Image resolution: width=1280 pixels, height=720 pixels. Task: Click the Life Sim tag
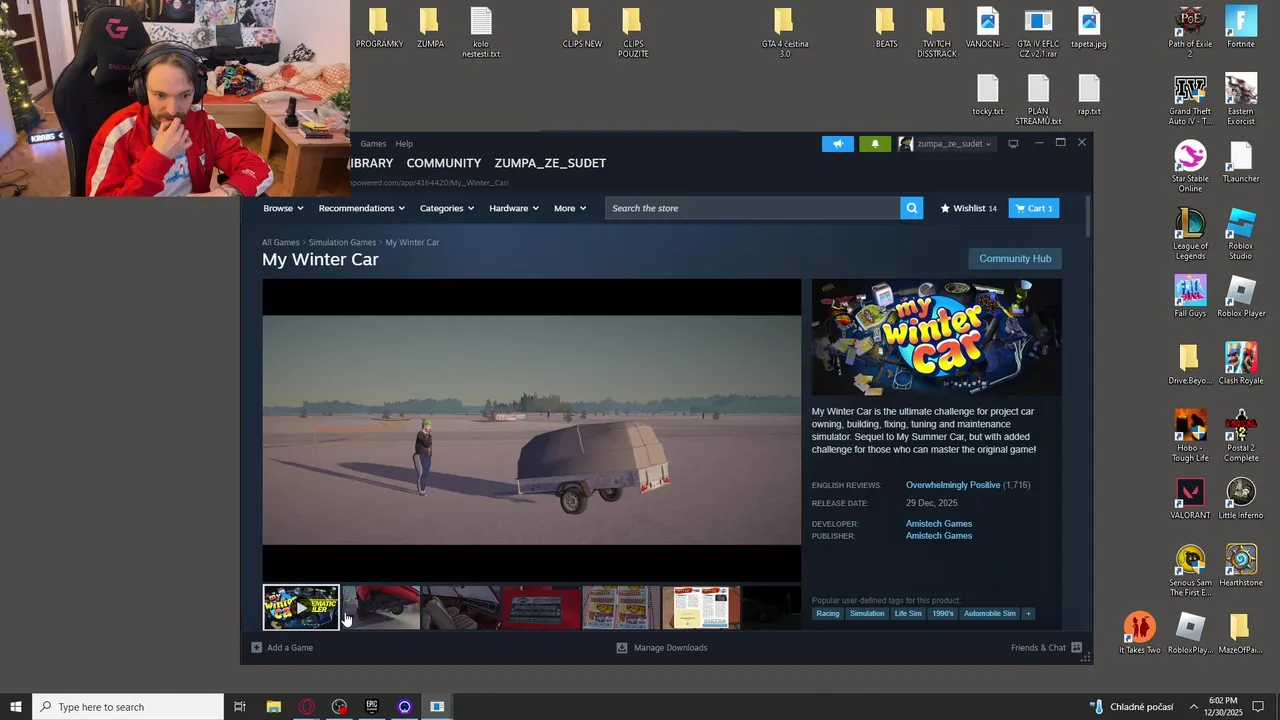coord(908,613)
